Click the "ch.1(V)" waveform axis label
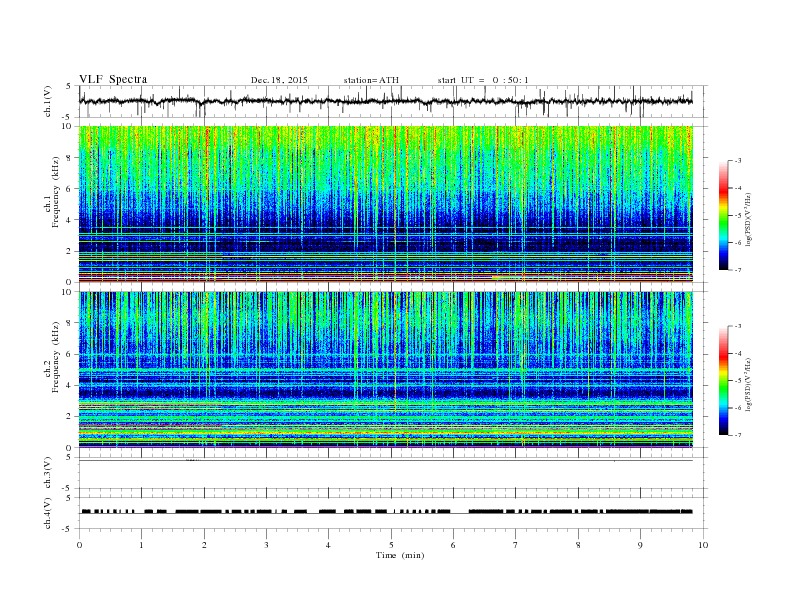The height and width of the screenshot is (612, 792). [47, 101]
